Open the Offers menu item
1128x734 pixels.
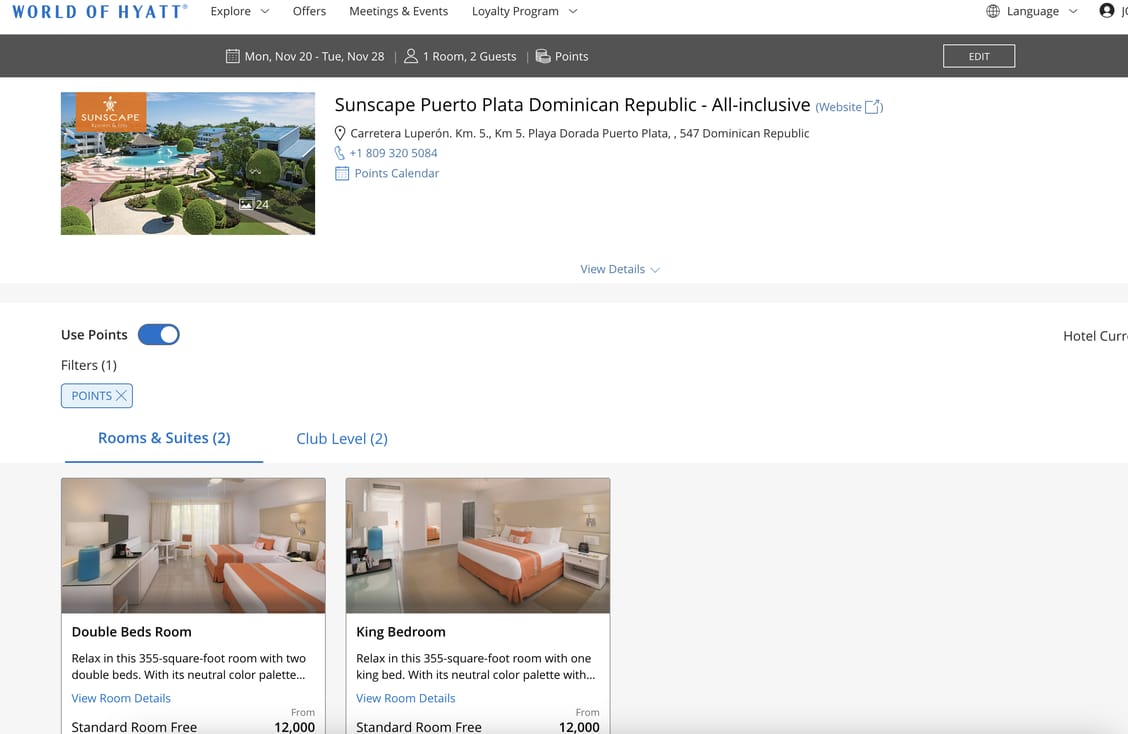[x=309, y=11]
